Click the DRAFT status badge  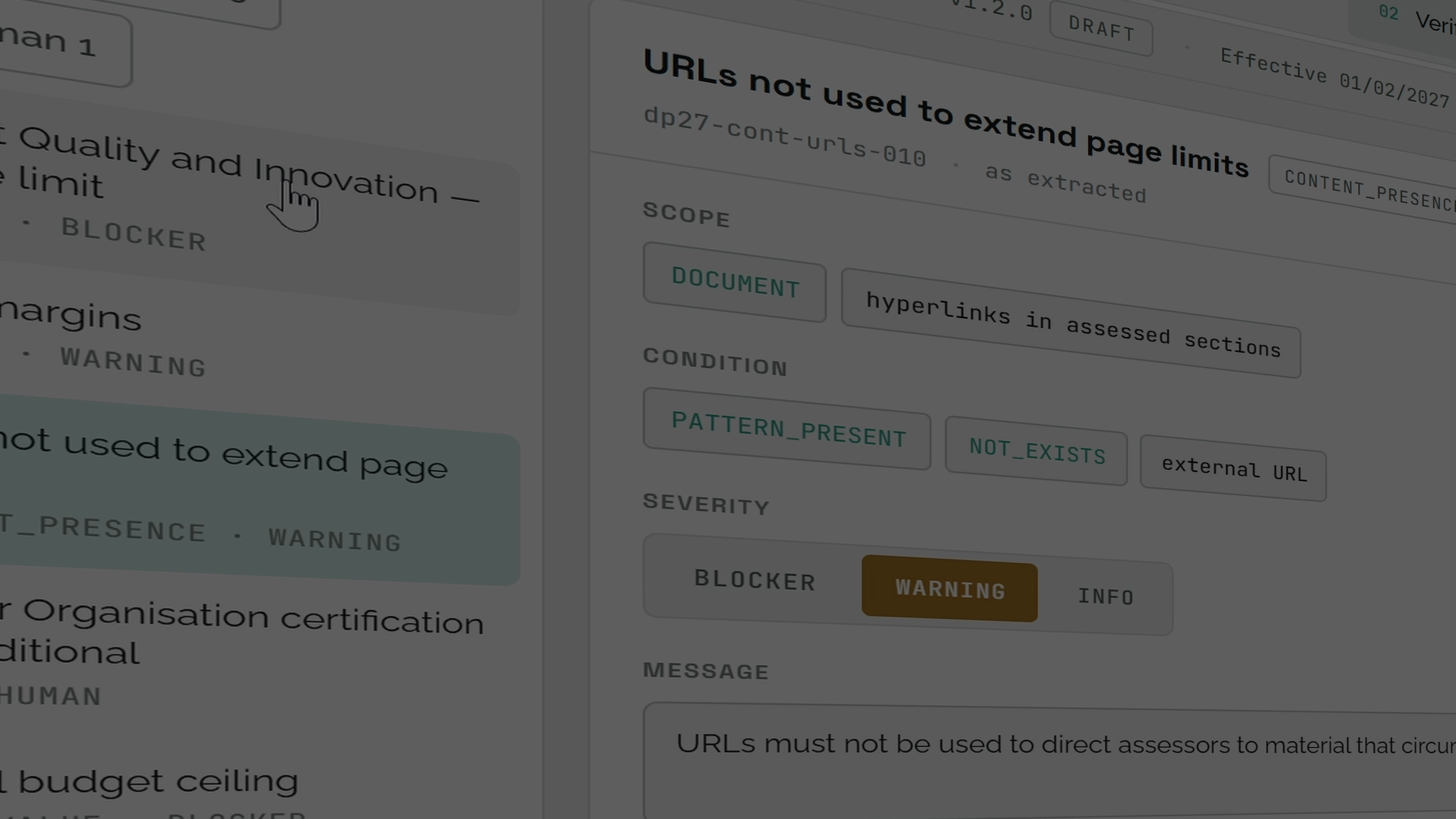(1101, 28)
